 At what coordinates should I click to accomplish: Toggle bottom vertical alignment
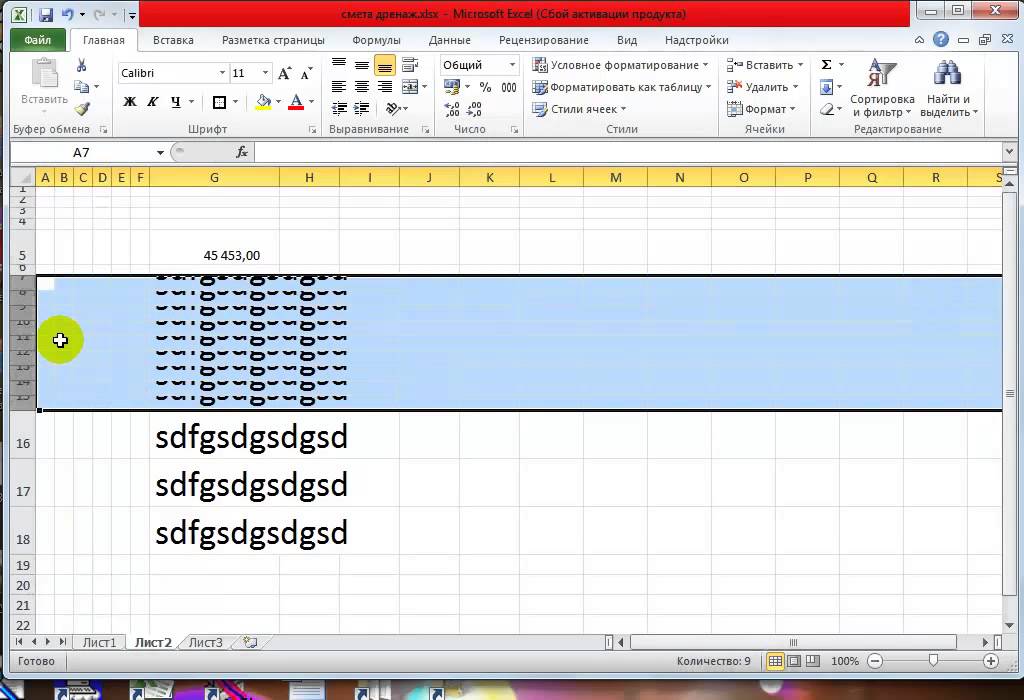tap(385, 65)
